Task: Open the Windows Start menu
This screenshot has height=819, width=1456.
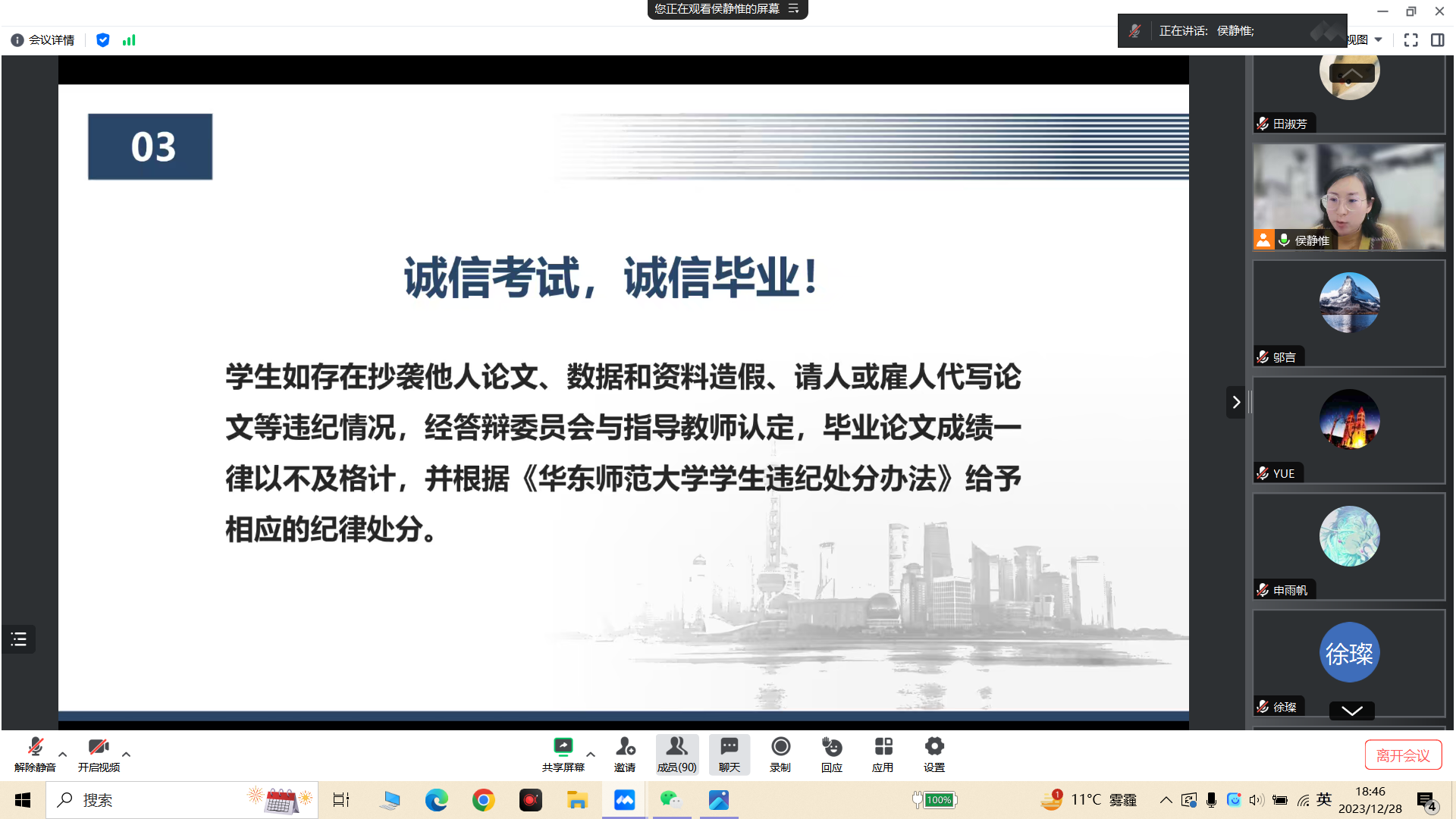Action: [21, 799]
